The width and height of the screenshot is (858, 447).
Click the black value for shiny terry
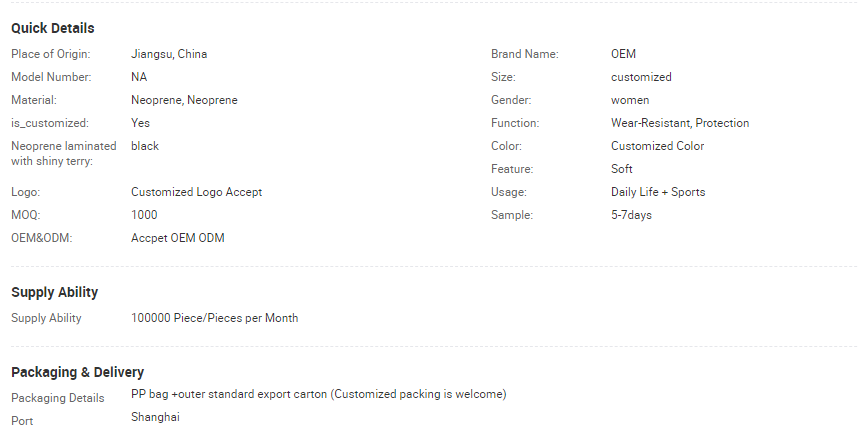pyautogui.click(x=145, y=146)
